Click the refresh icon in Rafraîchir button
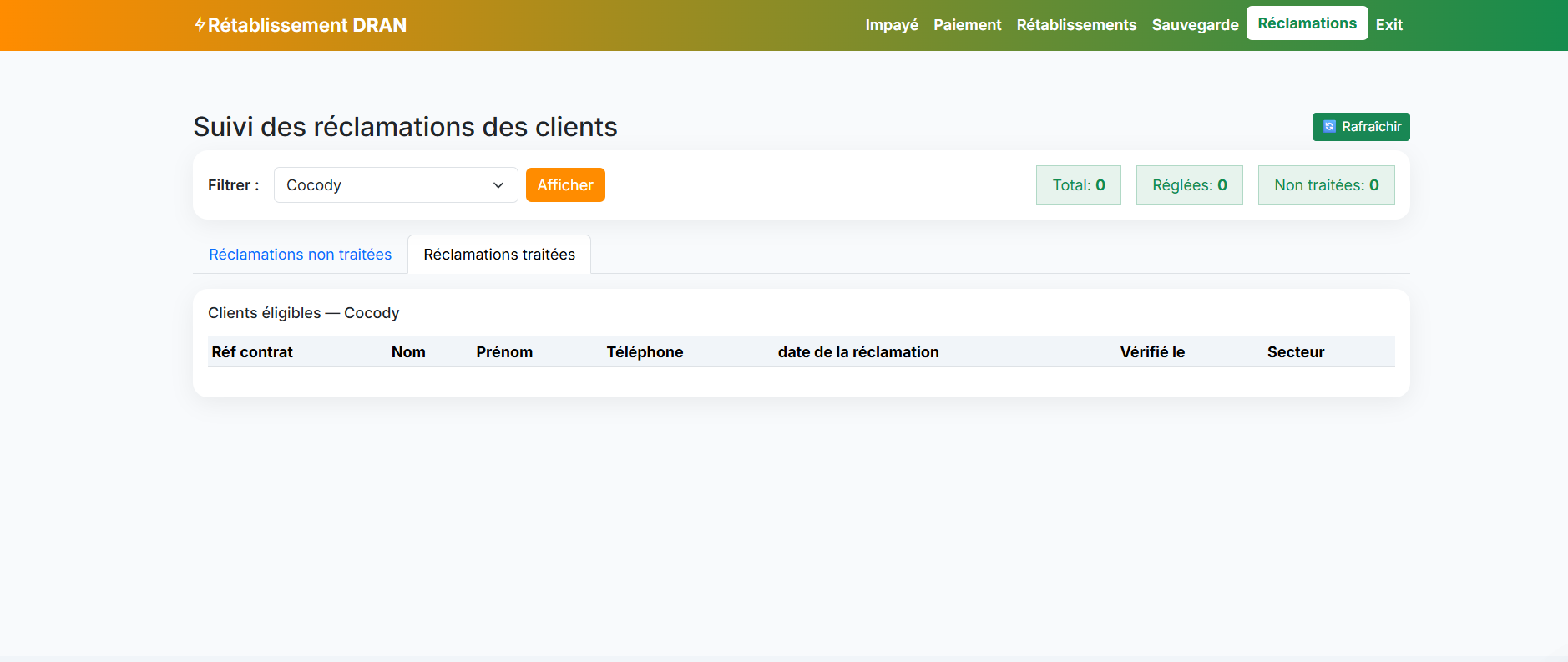The height and width of the screenshot is (662, 1568). click(1329, 127)
